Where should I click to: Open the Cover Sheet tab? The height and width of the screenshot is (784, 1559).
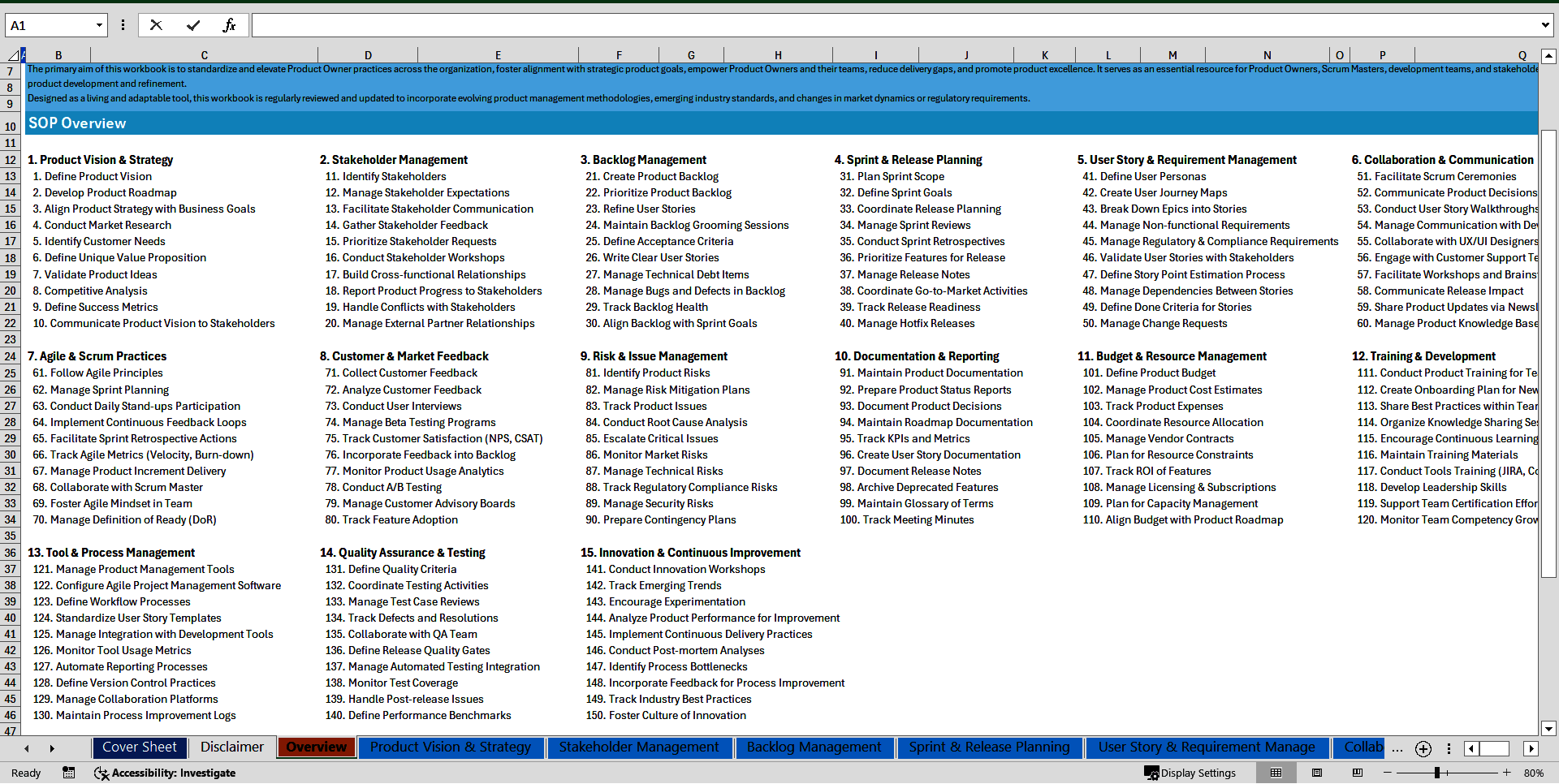tap(139, 747)
